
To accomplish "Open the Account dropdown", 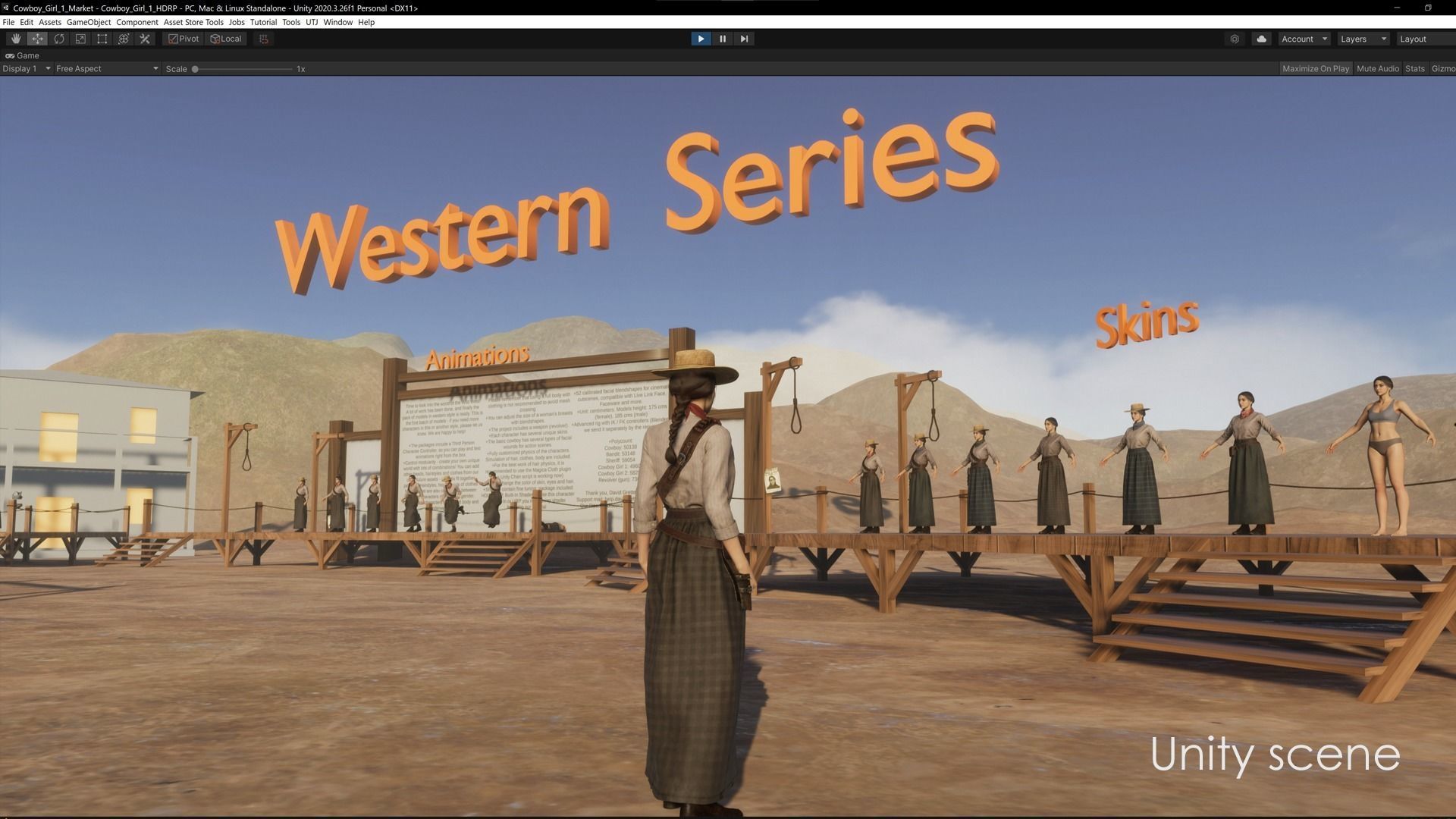I will (1304, 39).
